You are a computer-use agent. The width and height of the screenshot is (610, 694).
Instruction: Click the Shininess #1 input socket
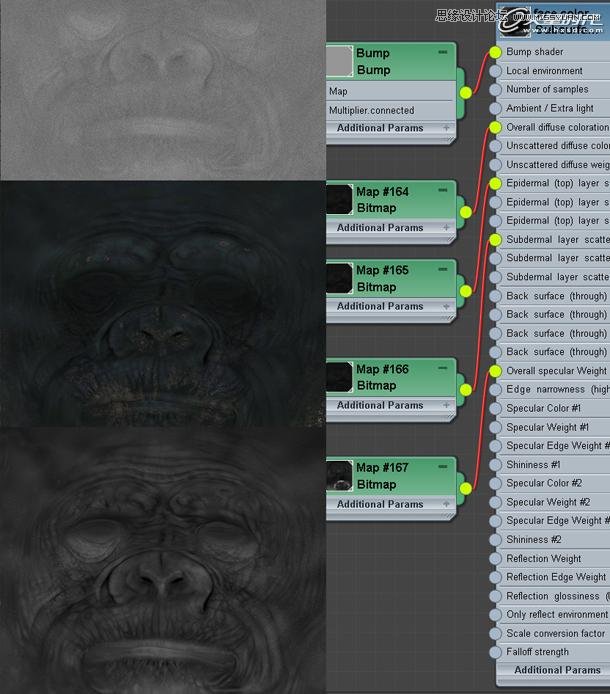495,465
